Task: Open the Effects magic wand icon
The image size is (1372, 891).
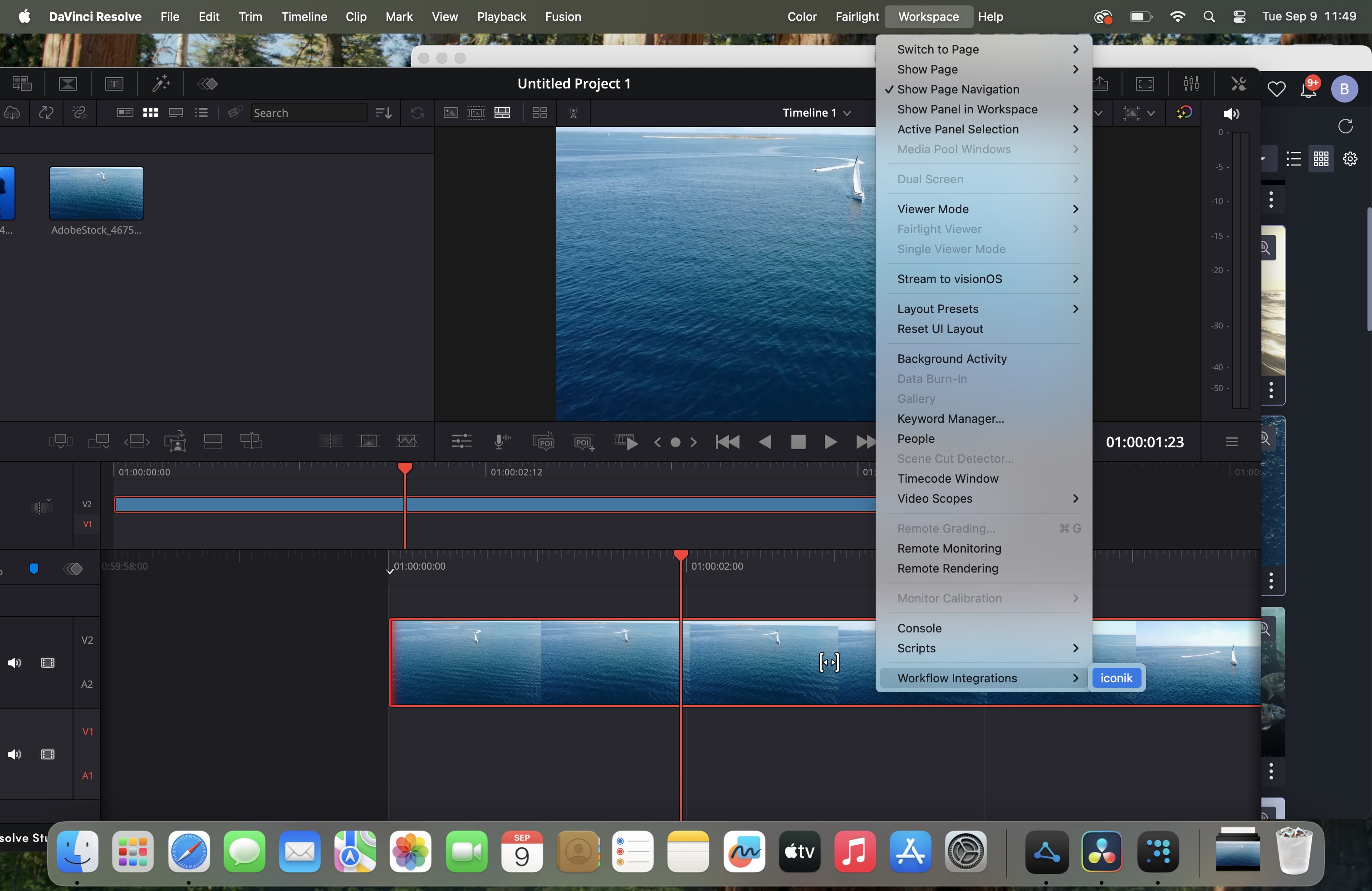Action: [x=161, y=84]
